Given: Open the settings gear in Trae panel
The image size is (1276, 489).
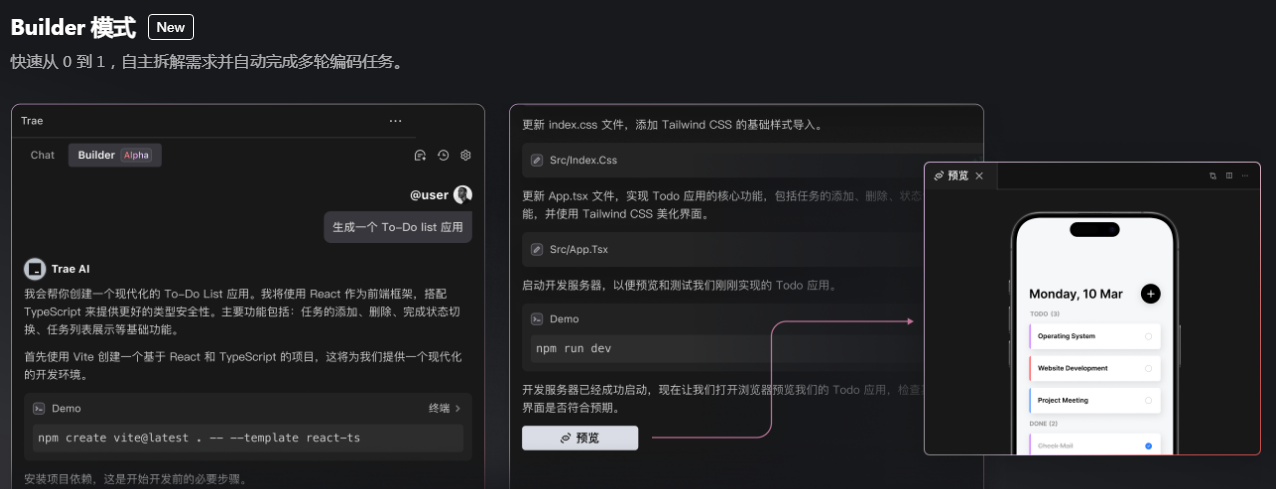Looking at the screenshot, I should click(465, 155).
